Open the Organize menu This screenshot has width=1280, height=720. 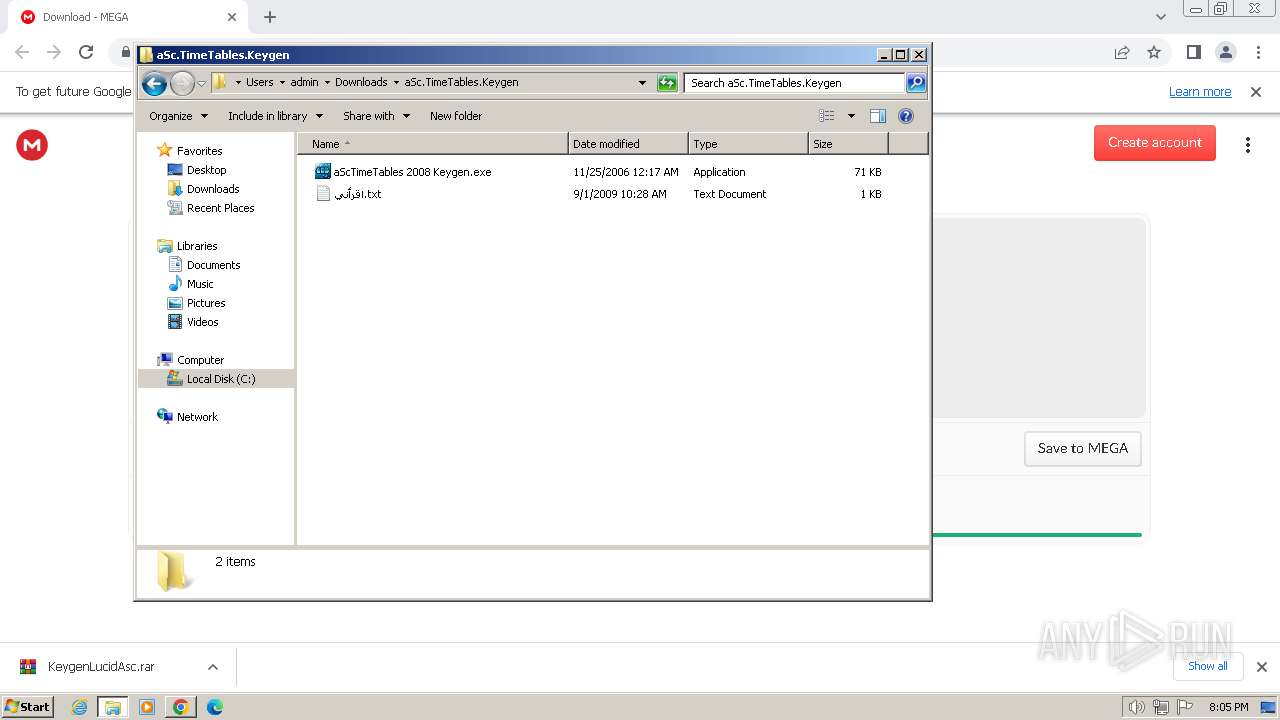pos(179,116)
